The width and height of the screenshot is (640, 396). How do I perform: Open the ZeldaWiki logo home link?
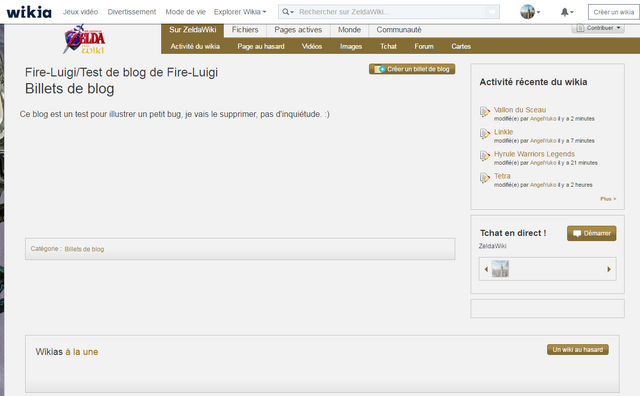(84, 40)
